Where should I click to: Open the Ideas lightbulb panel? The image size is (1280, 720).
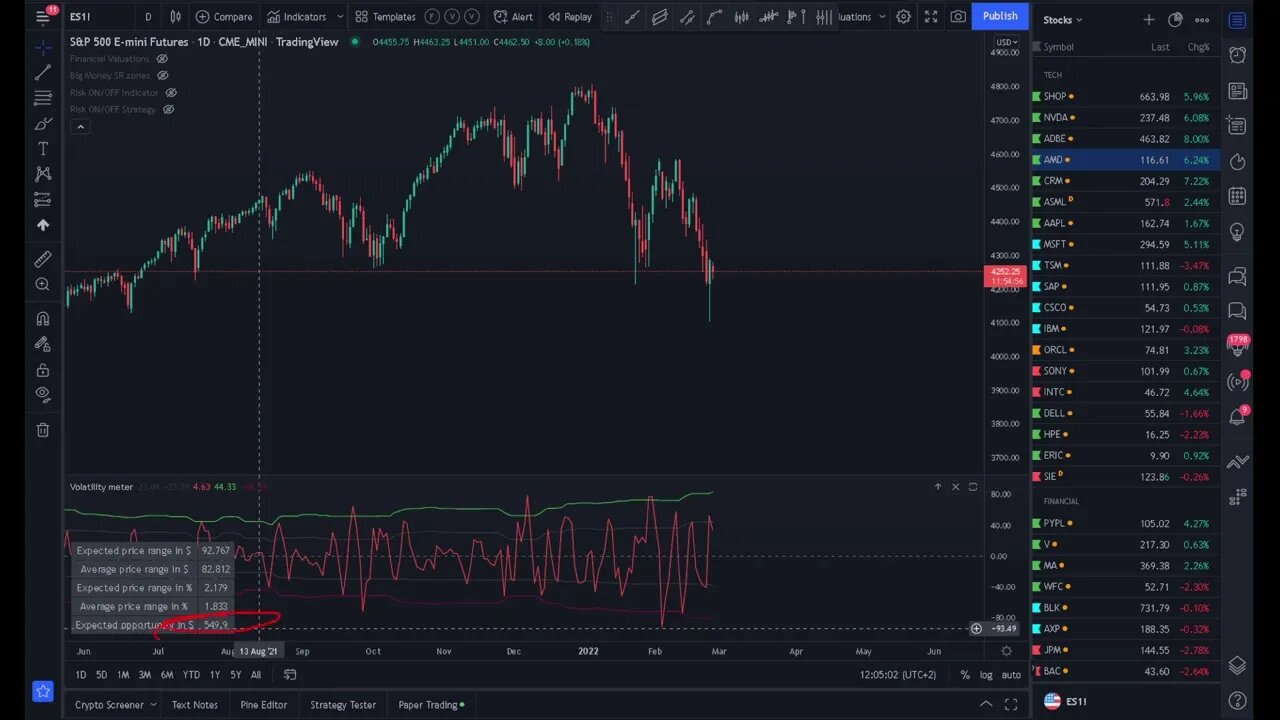coord(1238,233)
